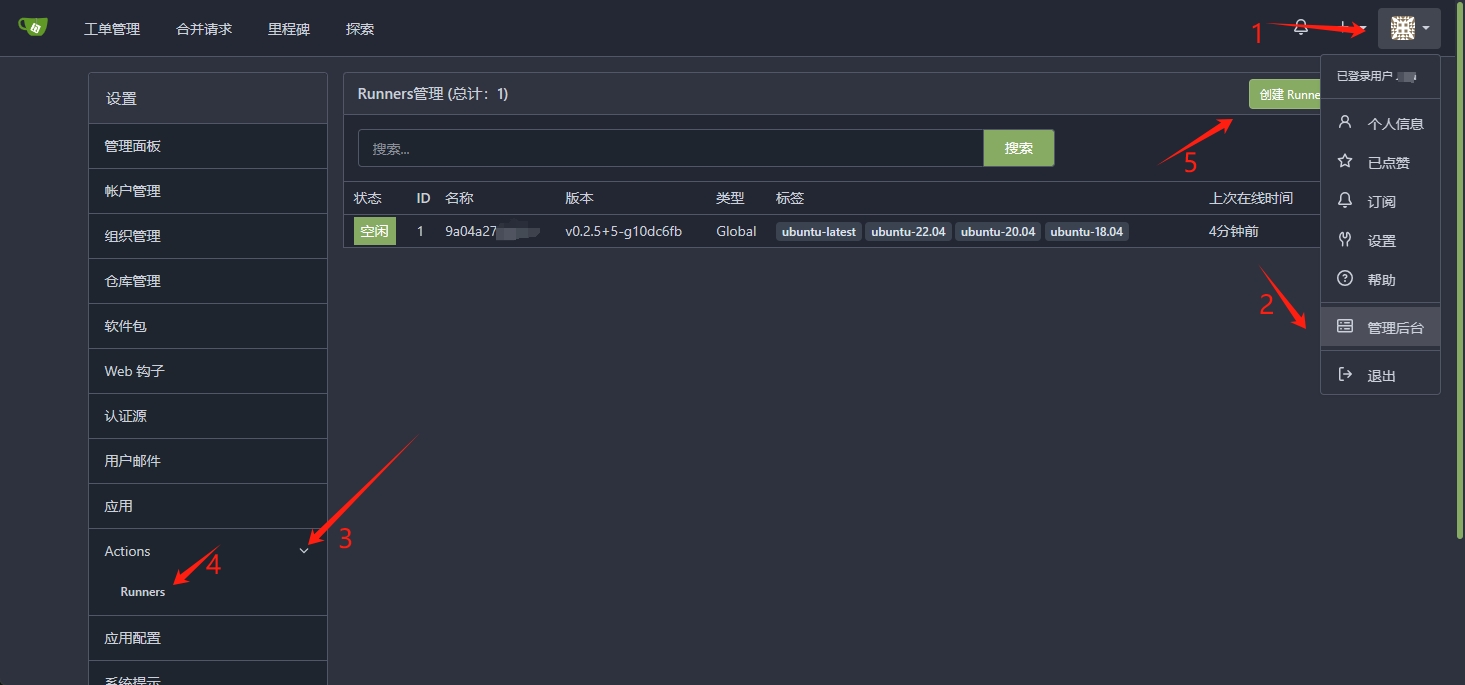Click the user avatar thumbnail

click(1402, 29)
